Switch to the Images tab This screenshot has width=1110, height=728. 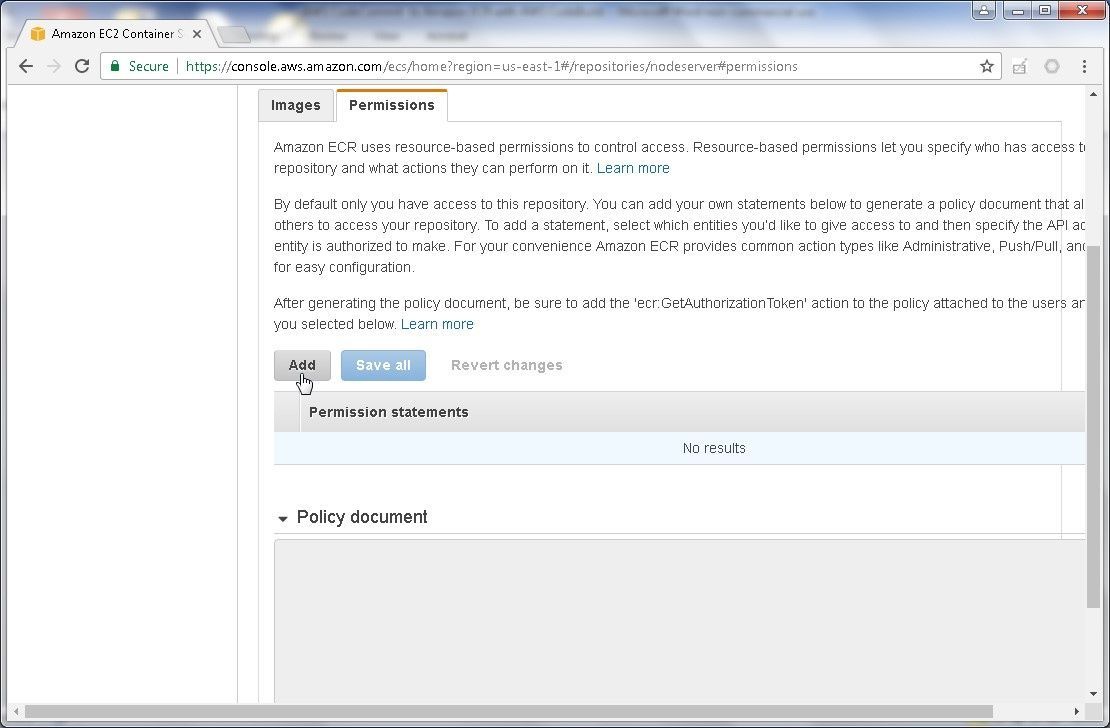tap(296, 106)
